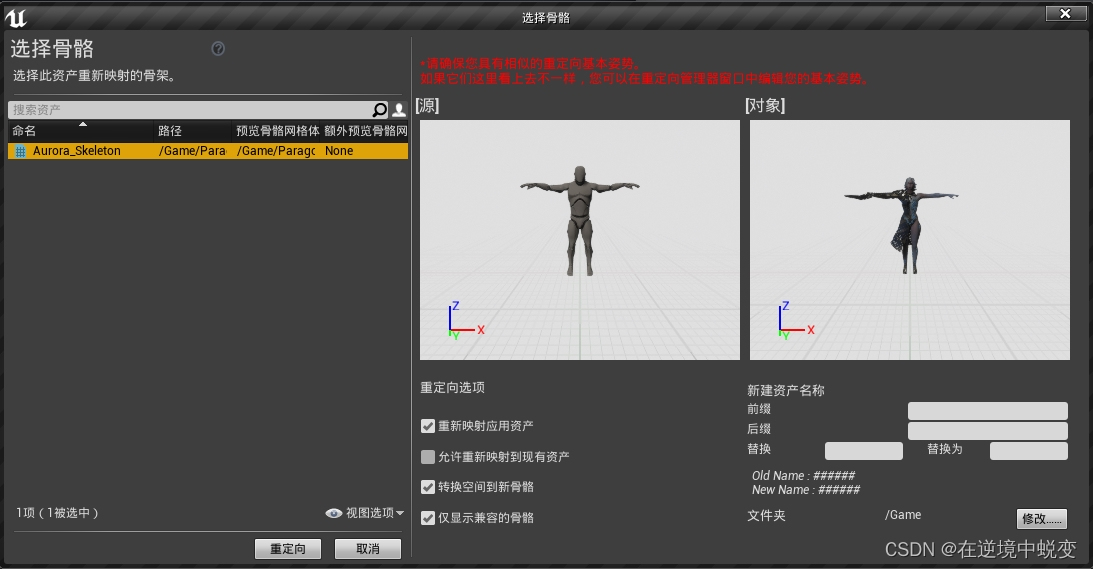1093x569 pixels.
Task: Toggle 转换空间到新骨骼 checkbox
Action: pyautogui.click(x=428, y=487)
